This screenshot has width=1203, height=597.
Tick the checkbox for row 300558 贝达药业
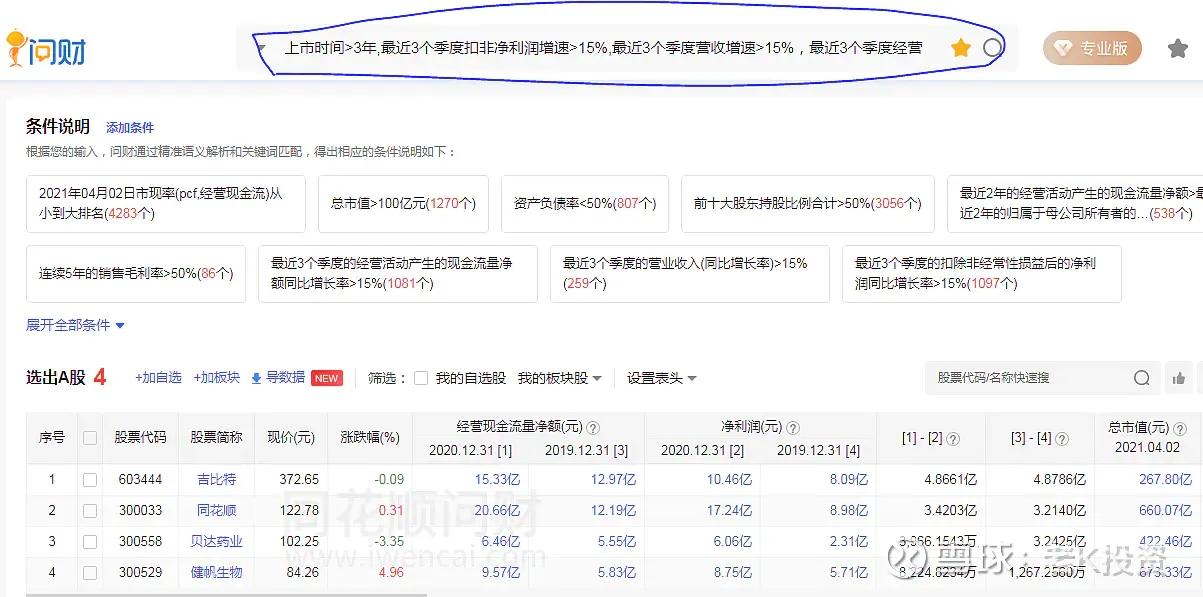(x=90, y=542)
